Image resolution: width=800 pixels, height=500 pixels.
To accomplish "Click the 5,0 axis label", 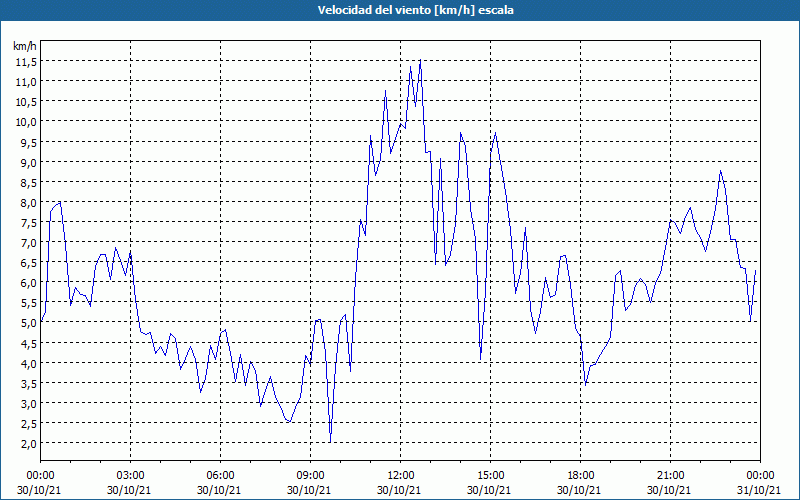I will [x=29, y=322].
